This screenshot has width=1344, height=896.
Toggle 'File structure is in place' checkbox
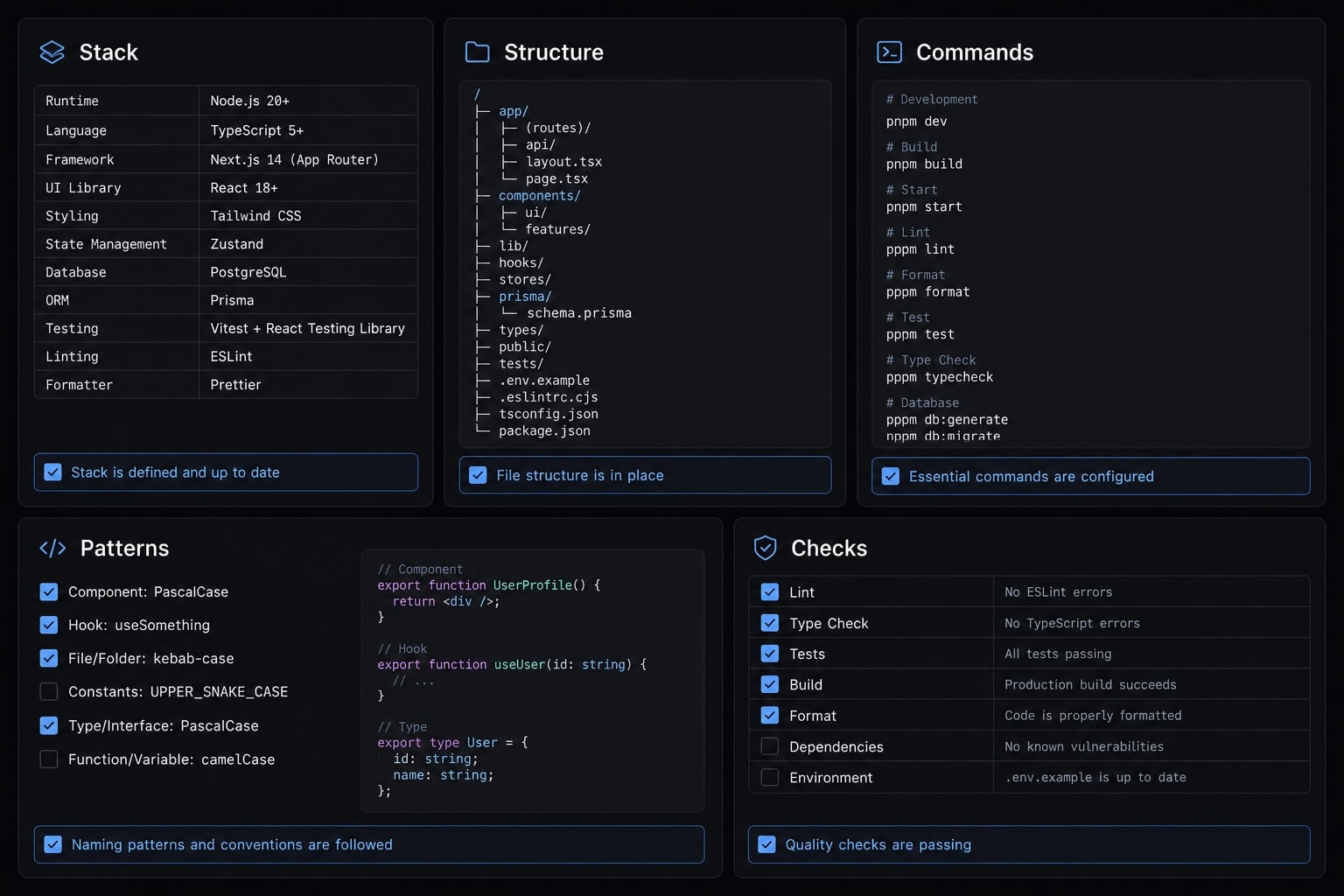point(478,475)
